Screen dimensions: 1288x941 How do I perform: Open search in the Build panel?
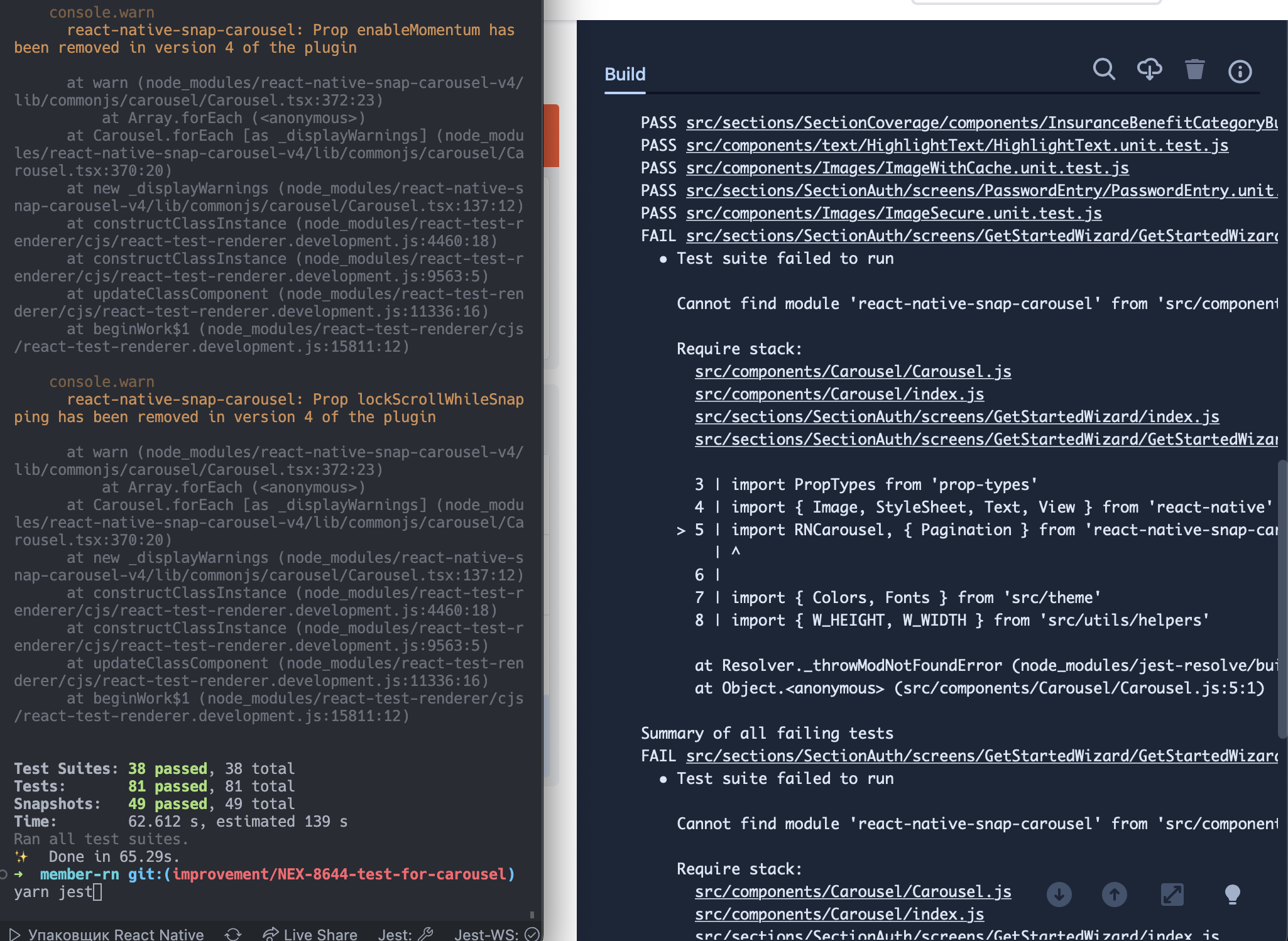pos(1105,70)
